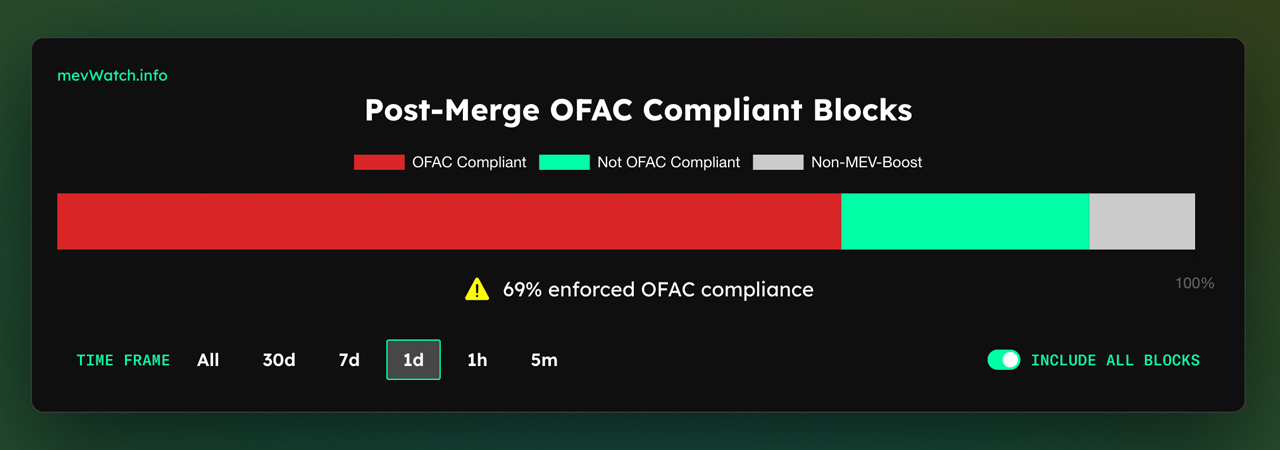The height and width of the screenshot is (450, 1280).
Task: Switch time frame to 7d
Action: (x=349, y=360)
